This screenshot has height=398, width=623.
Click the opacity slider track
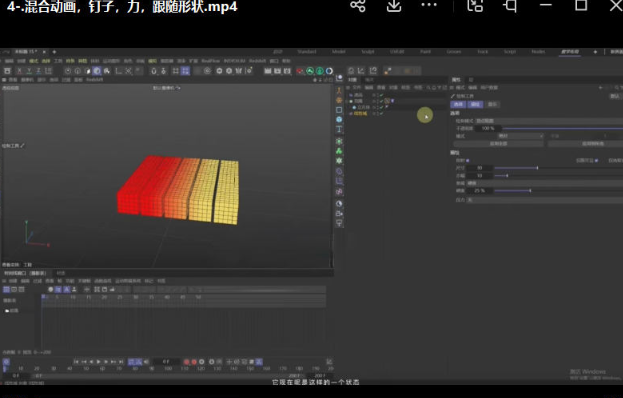[563, 128]
